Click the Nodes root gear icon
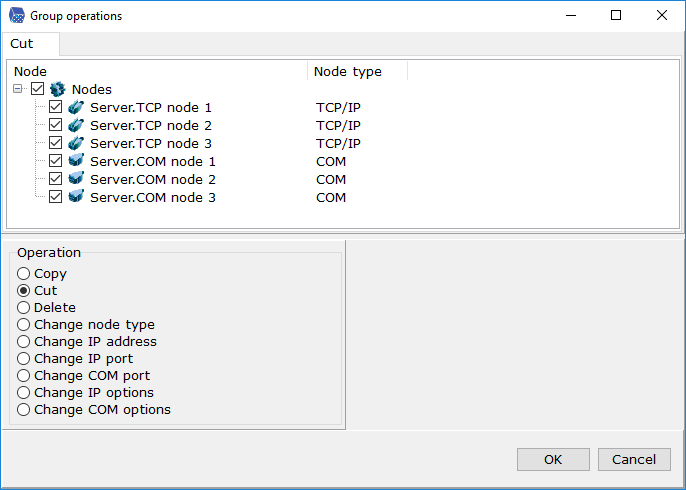 pyautogui.click(x=58, y=89)
